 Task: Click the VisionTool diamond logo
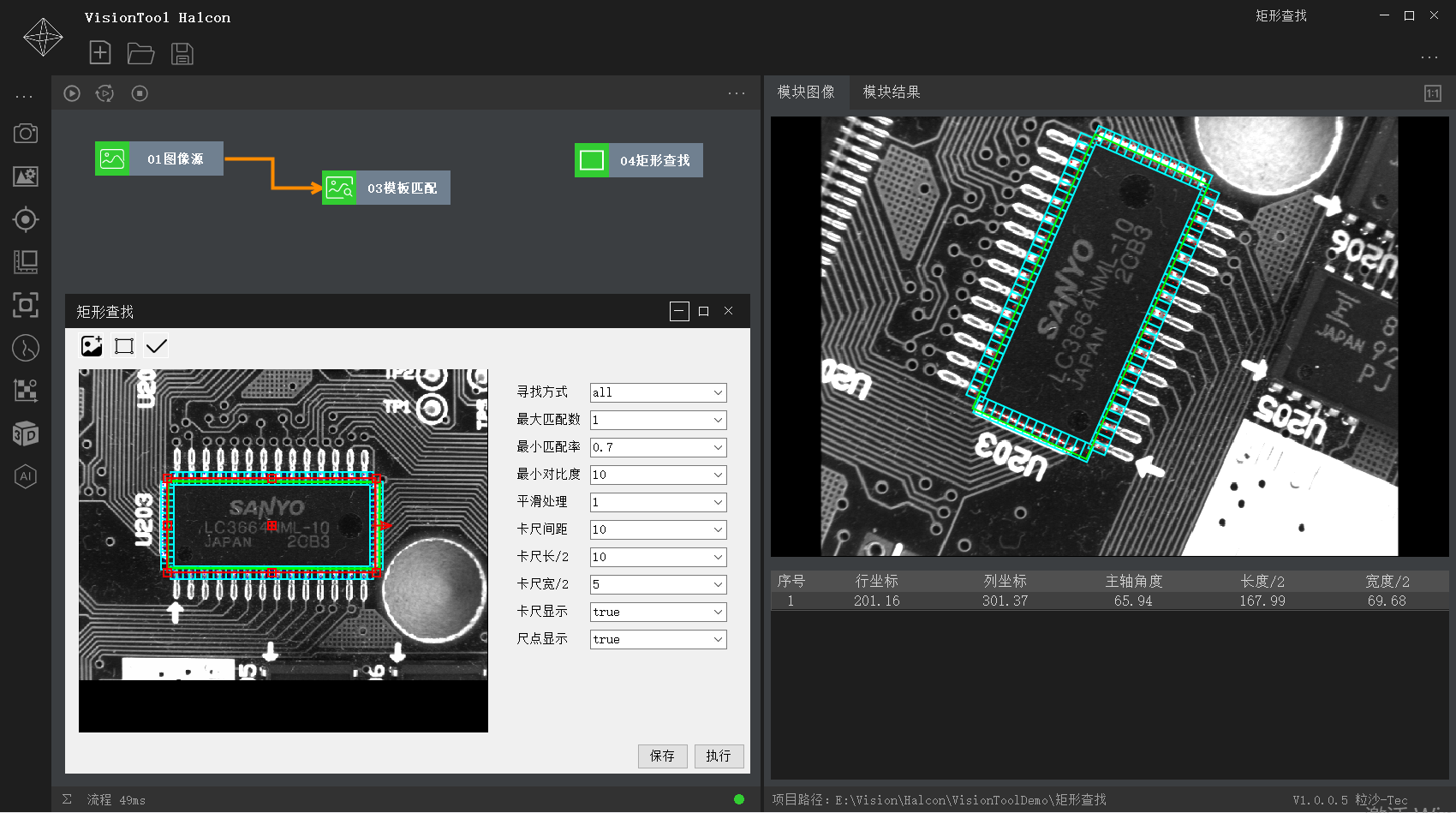[x=43, y=38]
